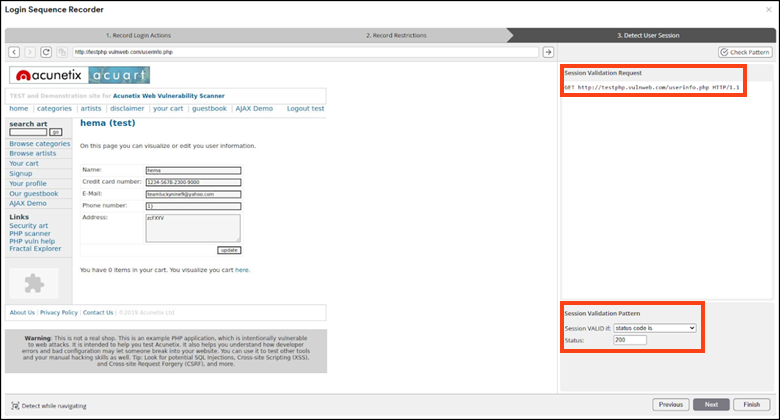Click the update button in user form

point(229,250)
